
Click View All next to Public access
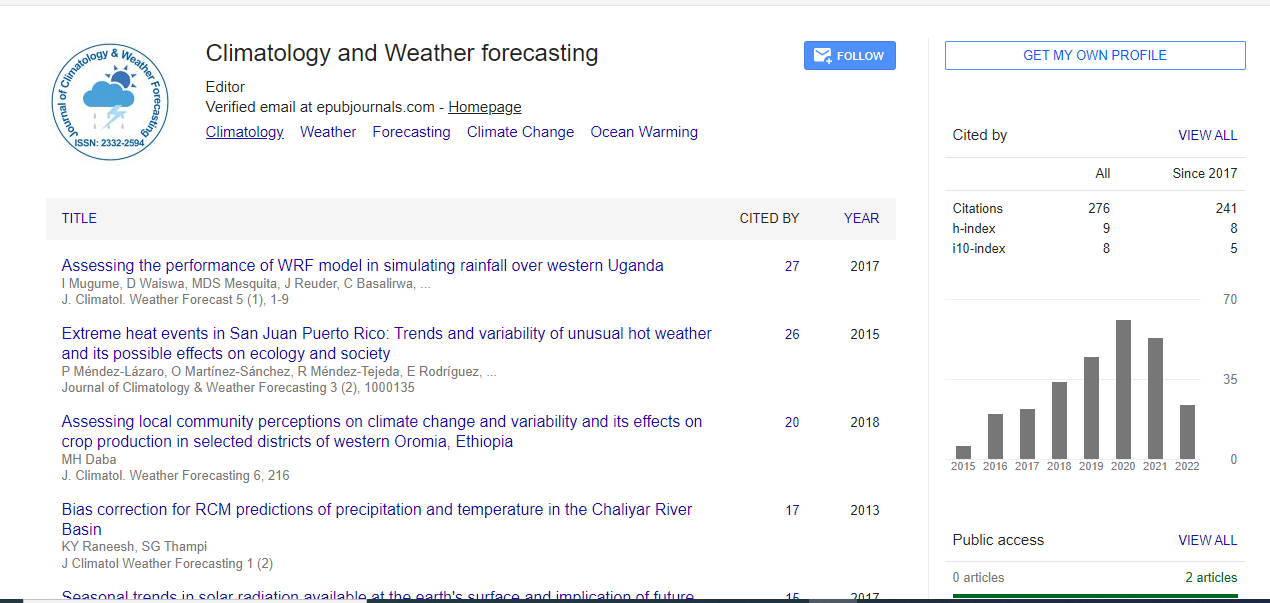[x=1207, y=540]
